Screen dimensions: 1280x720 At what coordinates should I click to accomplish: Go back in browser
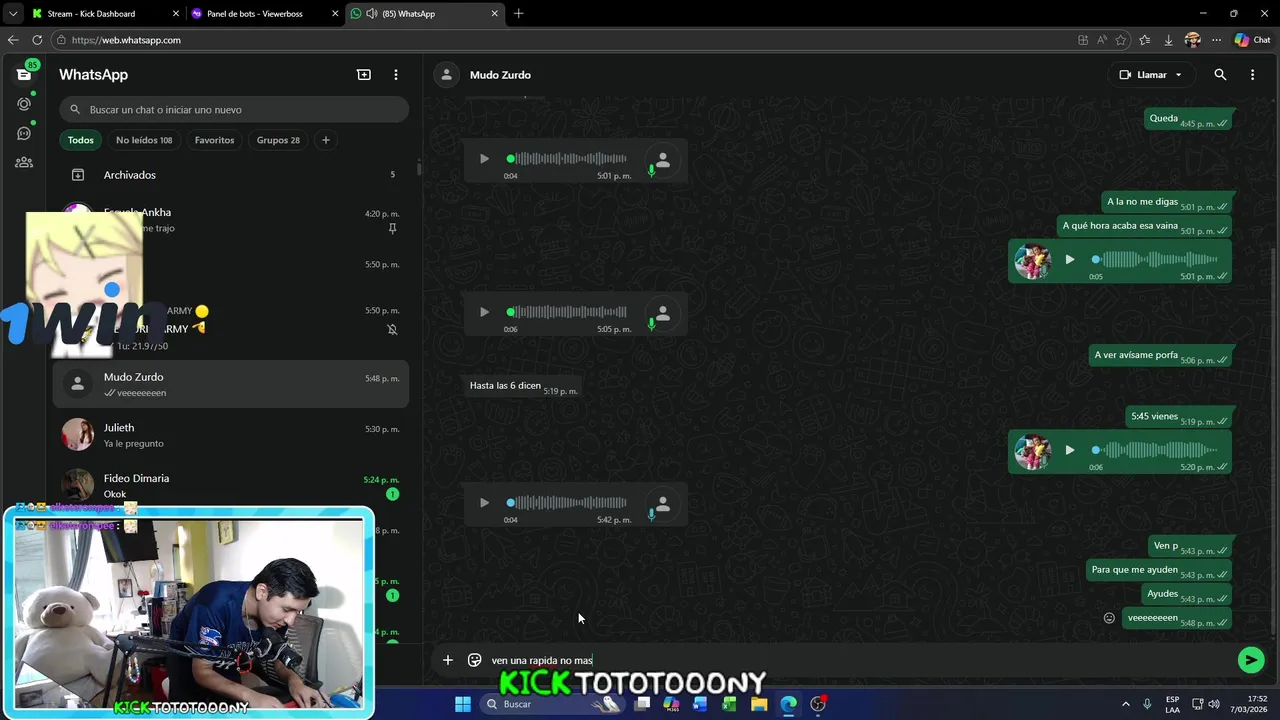coord(13,40)
